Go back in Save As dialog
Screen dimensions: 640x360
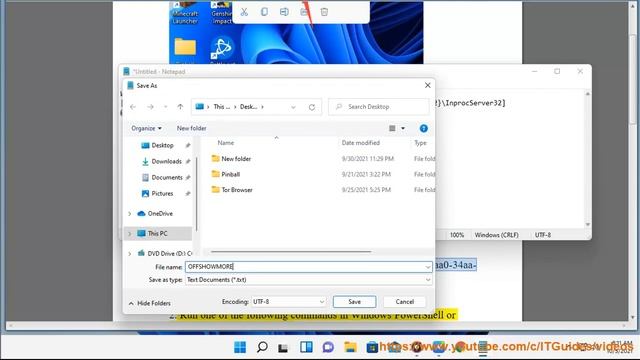pos(133,107)
